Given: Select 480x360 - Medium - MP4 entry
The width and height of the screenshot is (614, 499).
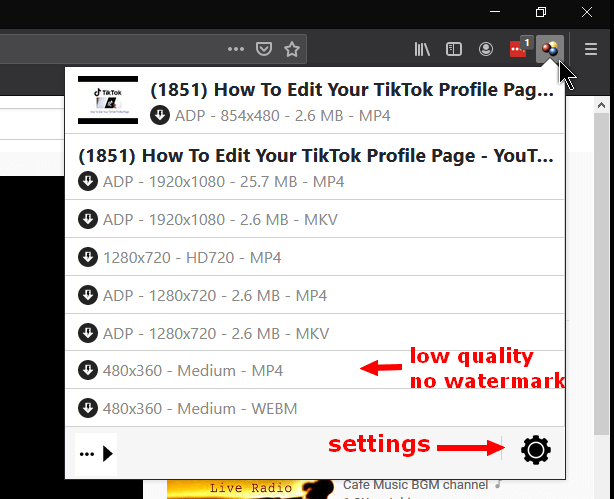Looking at the screenshot, I should click(x=315, y=370).
